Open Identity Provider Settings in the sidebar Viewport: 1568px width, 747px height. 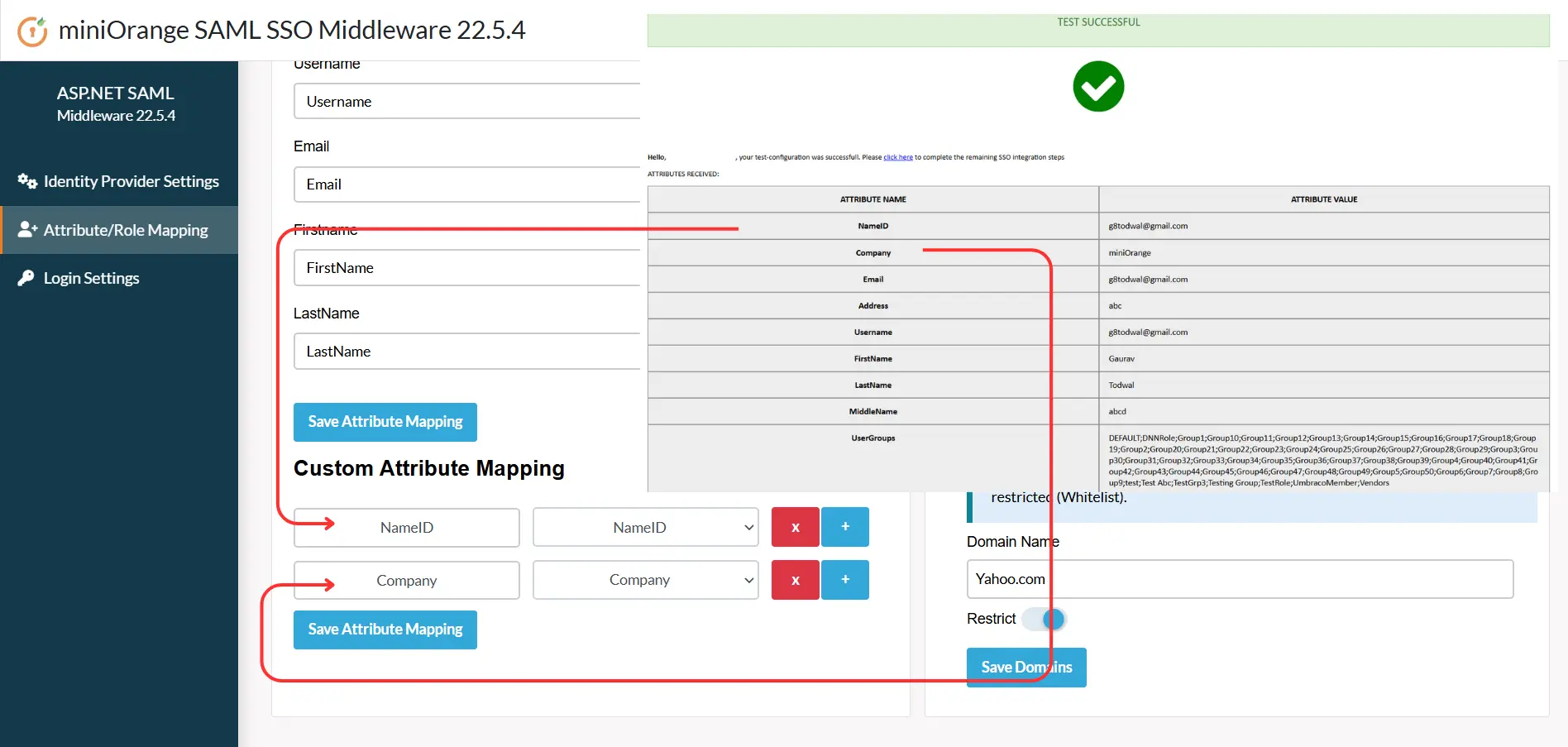(130, 181)
